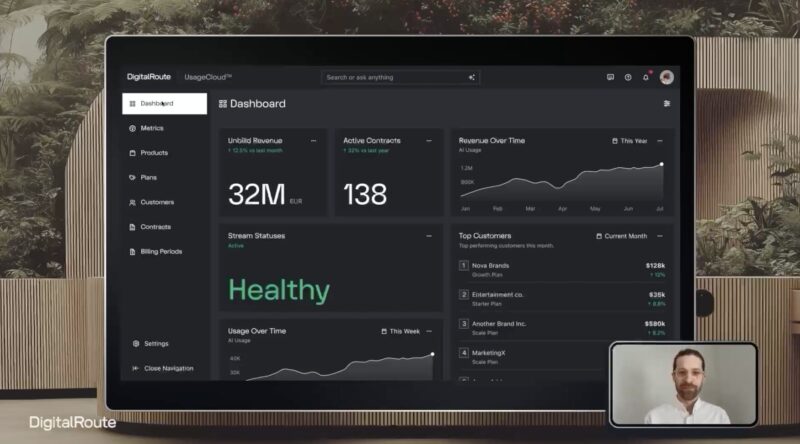Click the Revenue Over Time chart endpoint
Image resolution: width=800 pixels, height=444 pixels.
tap(662, 164)
